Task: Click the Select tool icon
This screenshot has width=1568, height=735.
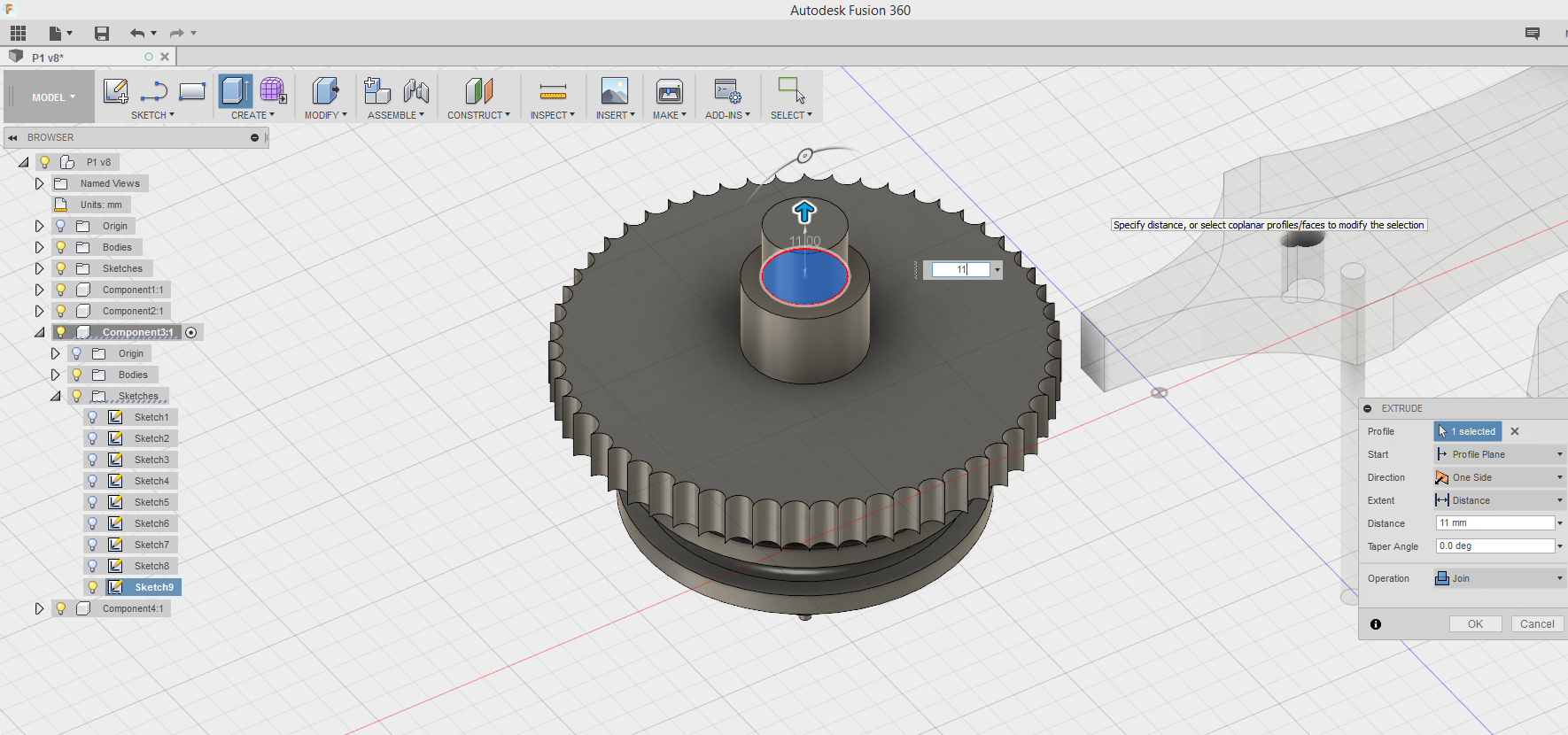Action: [791, 90]
